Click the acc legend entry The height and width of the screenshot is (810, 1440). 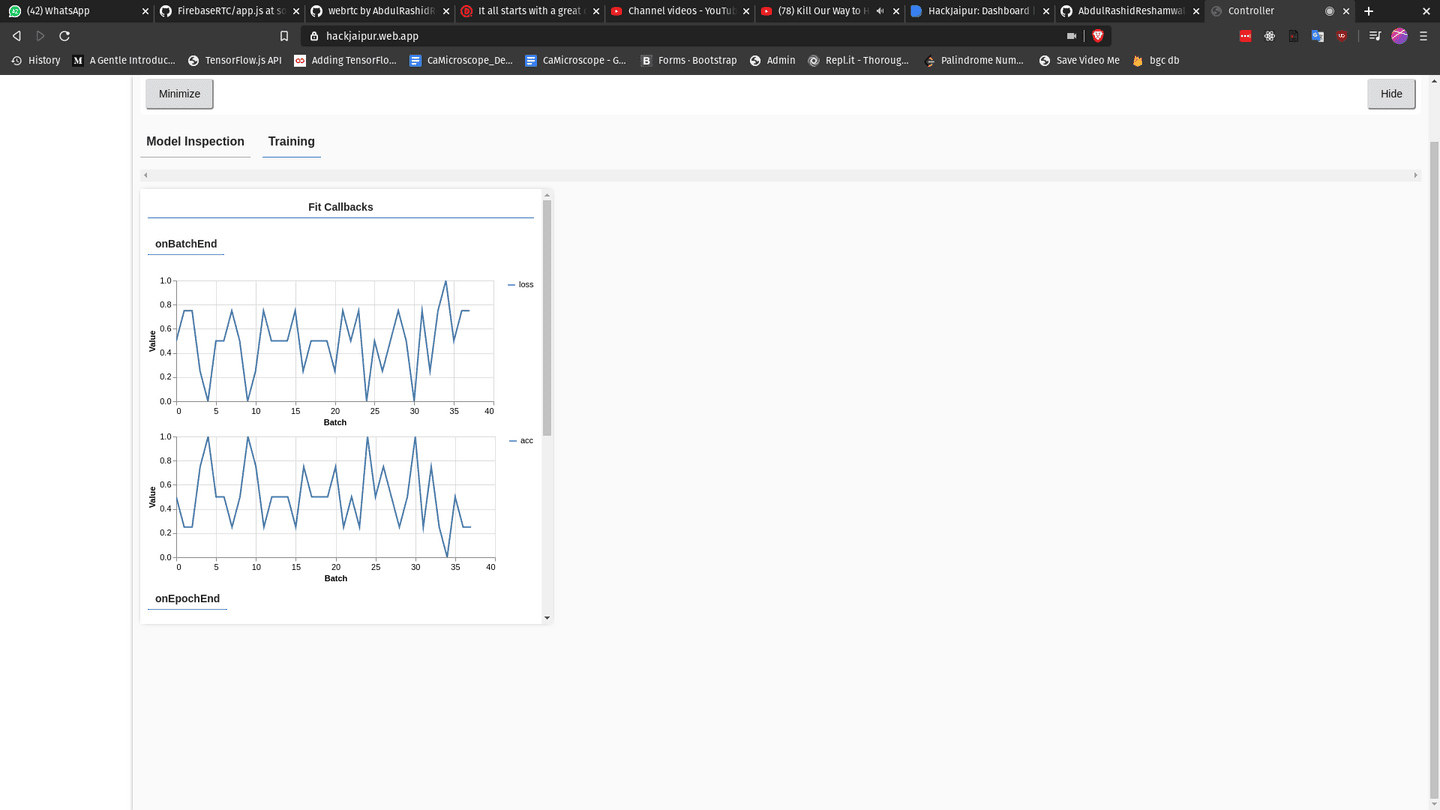coord(521,441)
